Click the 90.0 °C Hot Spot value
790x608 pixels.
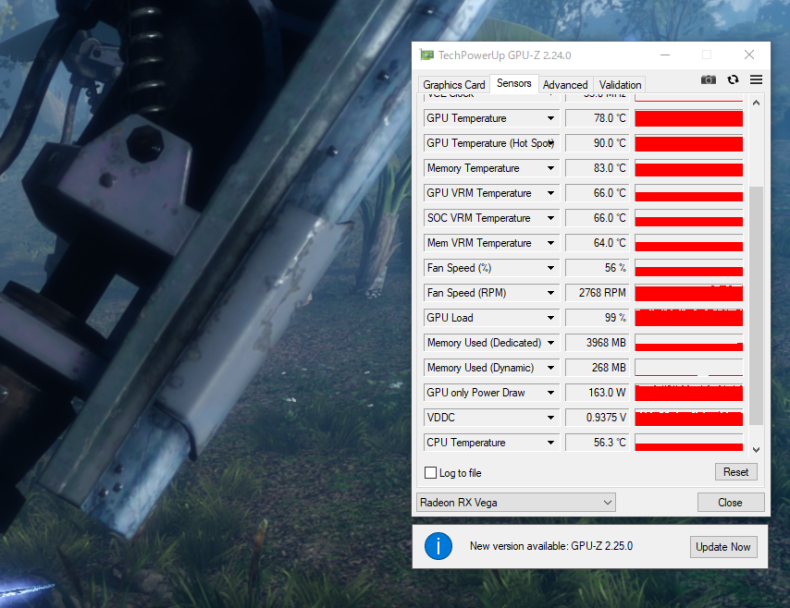pyautogui.click(x=597, y=143)
